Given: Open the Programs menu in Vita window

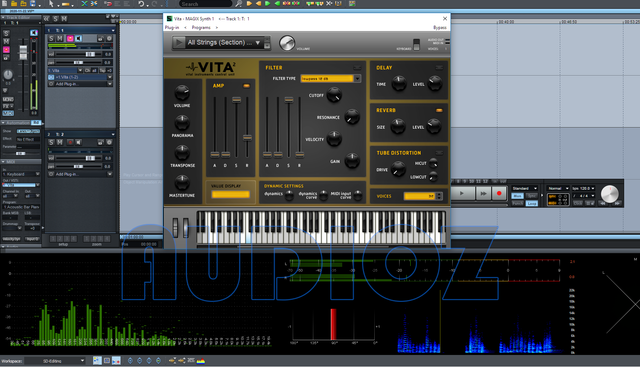Looking at the screenshot, I should (x=201, y=27).
